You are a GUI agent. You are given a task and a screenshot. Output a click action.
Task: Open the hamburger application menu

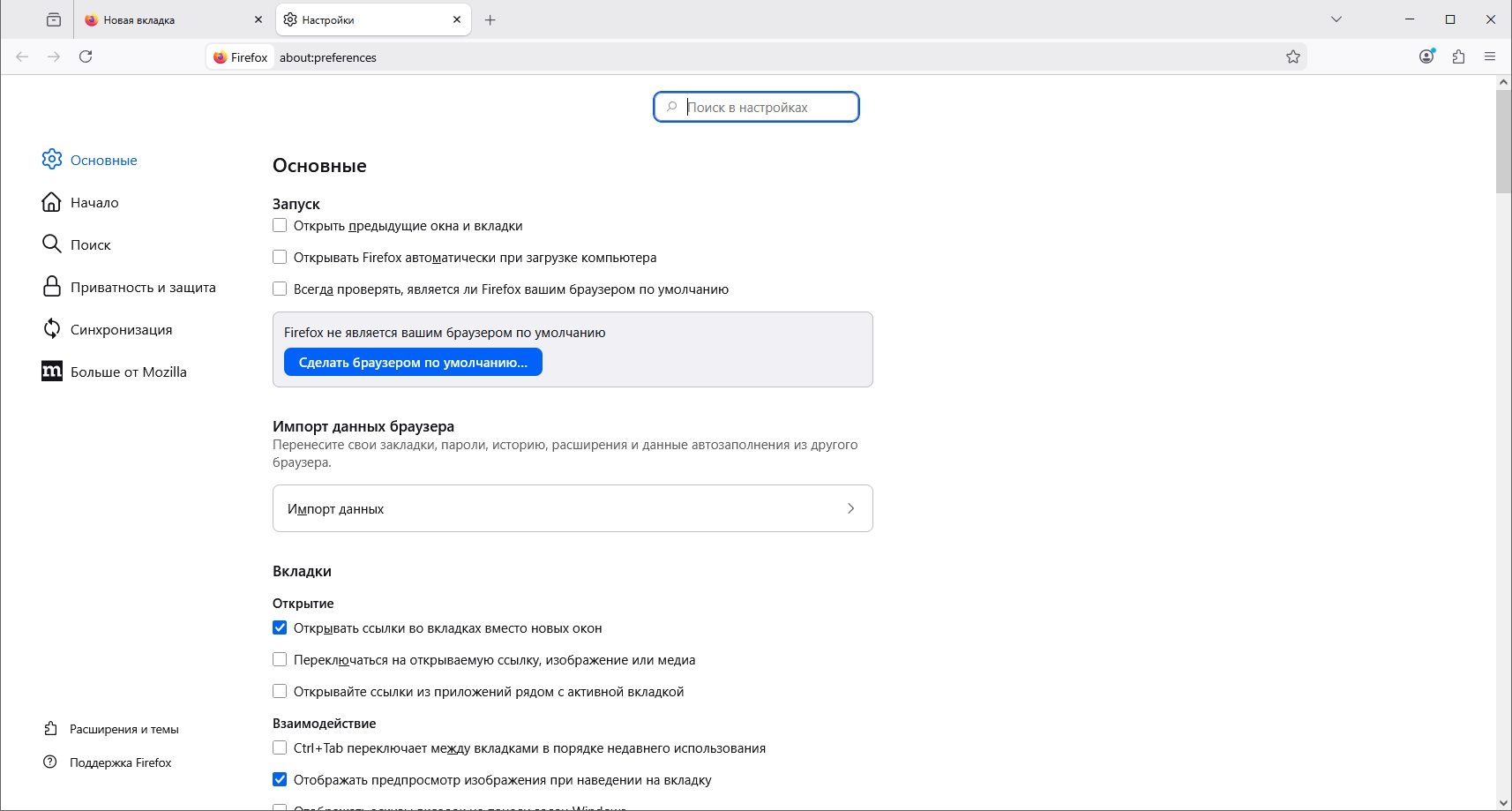(1490, 56)
